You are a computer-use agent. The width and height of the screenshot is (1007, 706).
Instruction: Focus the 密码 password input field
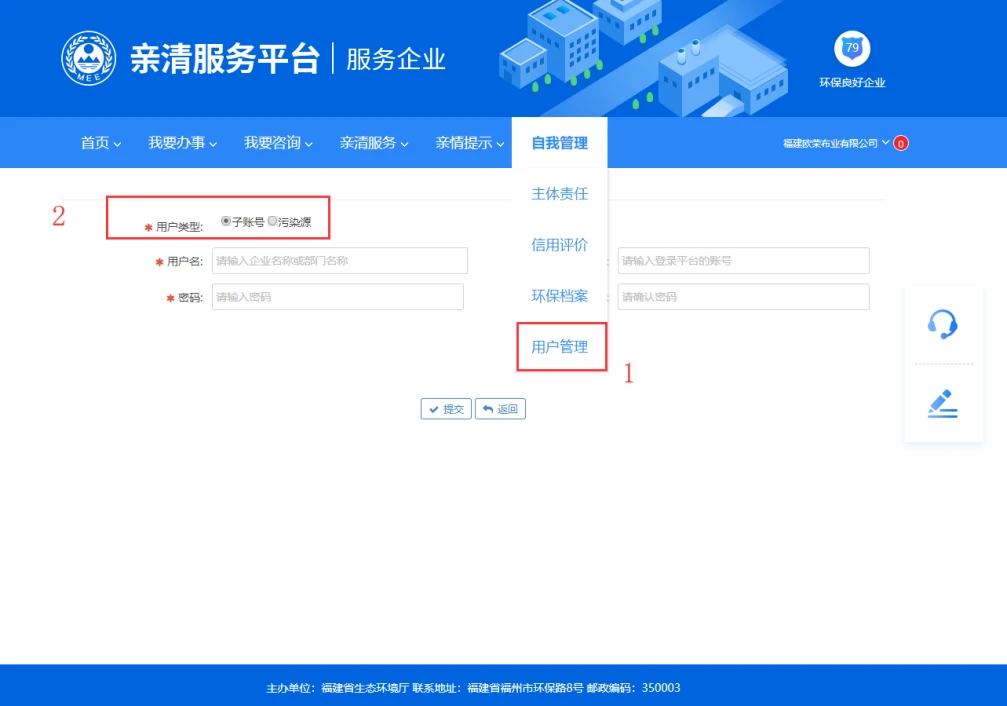coord(338,297)
